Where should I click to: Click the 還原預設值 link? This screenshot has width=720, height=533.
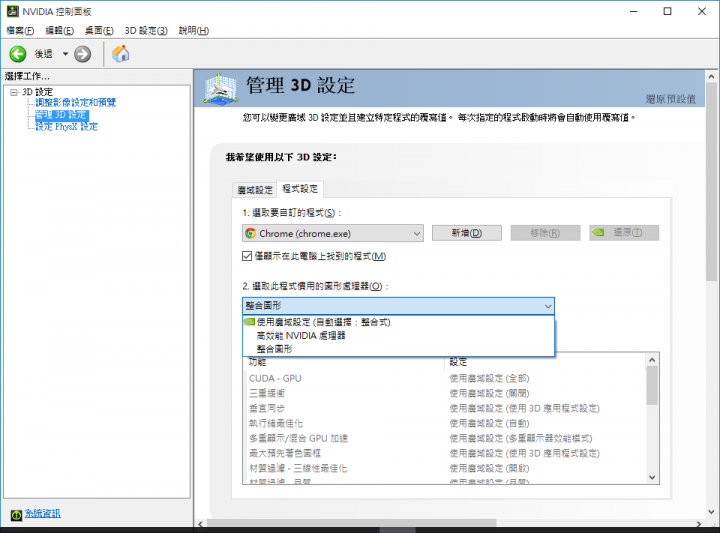click(x=670, y=99)
